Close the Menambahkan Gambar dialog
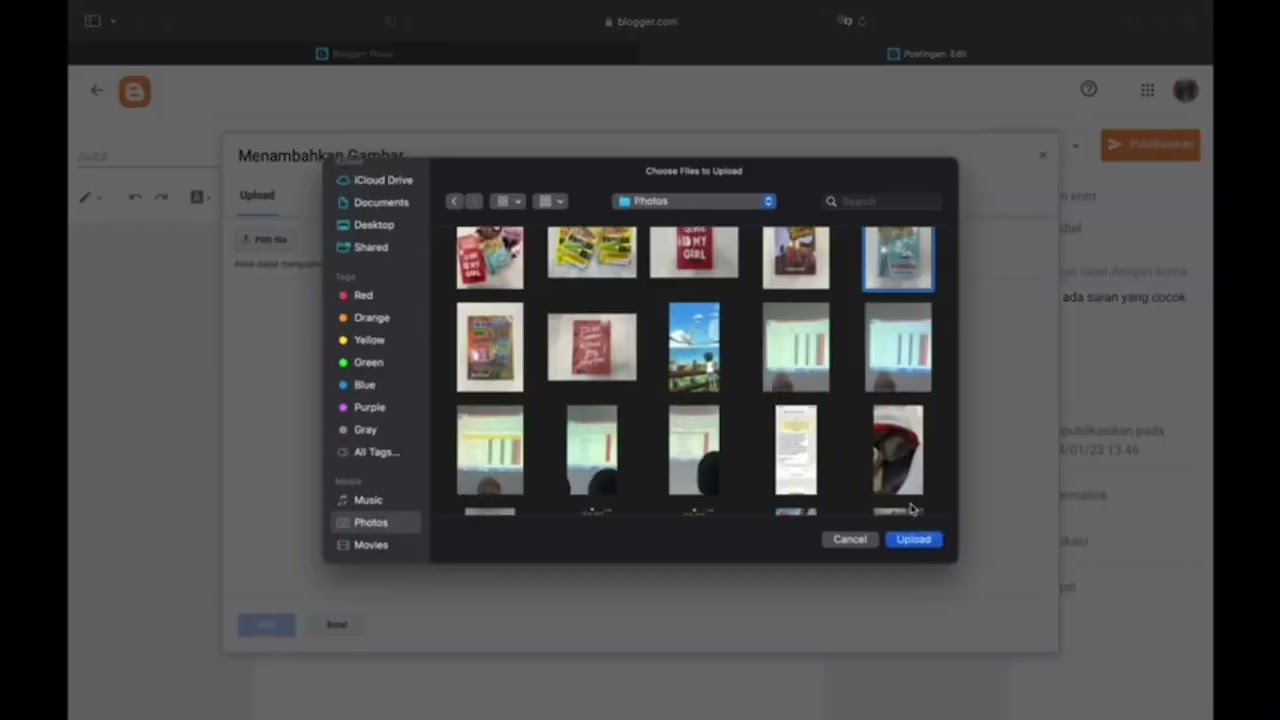The height and width of the screenshot is (720, 1280). pos(1043,155)
